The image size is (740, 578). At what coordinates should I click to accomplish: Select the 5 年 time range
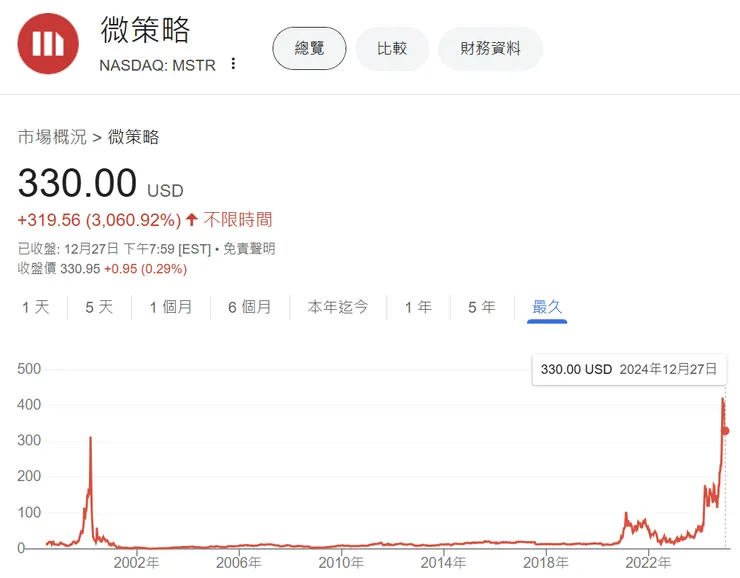[482, 307]
